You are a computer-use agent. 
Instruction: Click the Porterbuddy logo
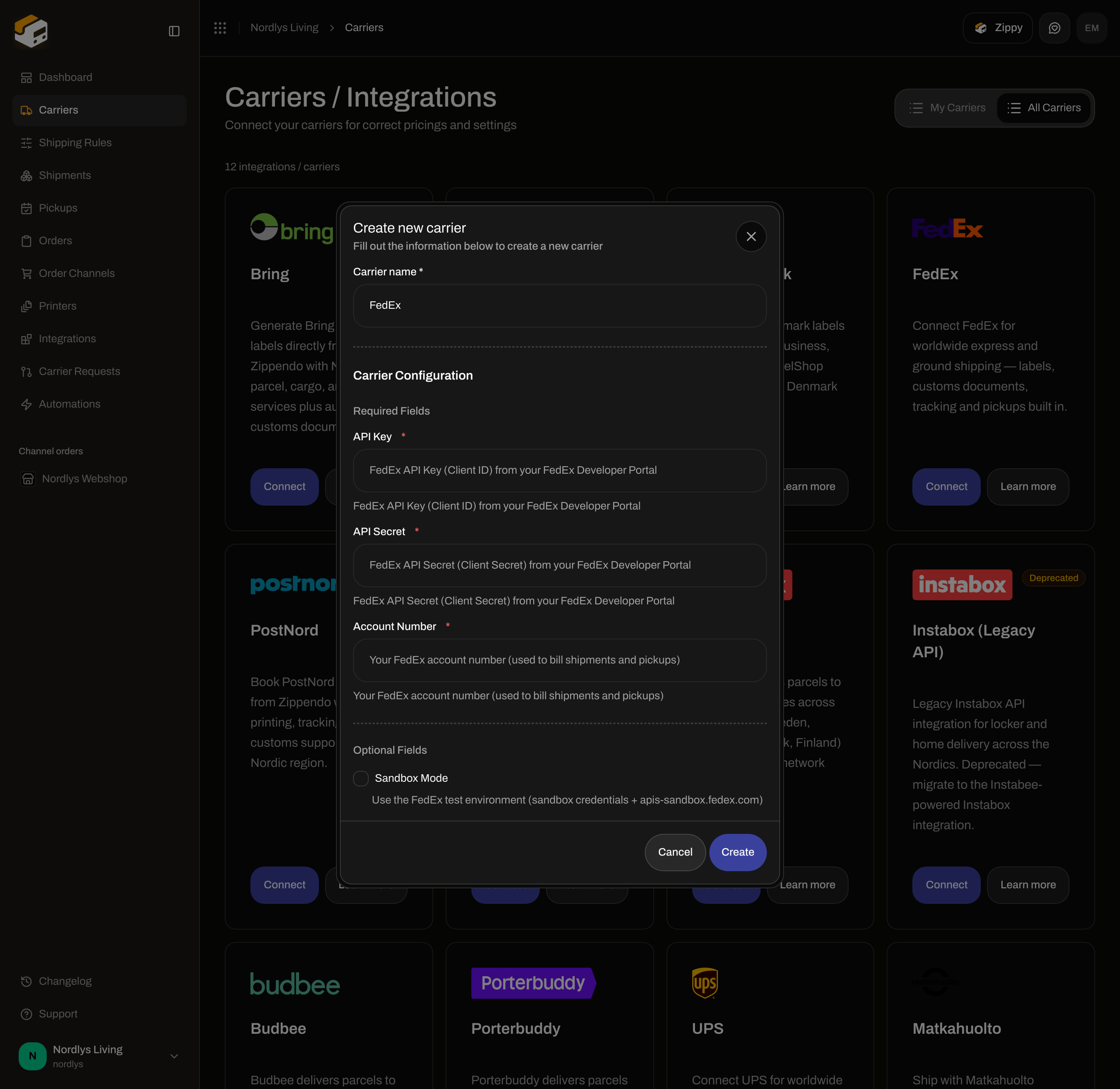point(534,983)
